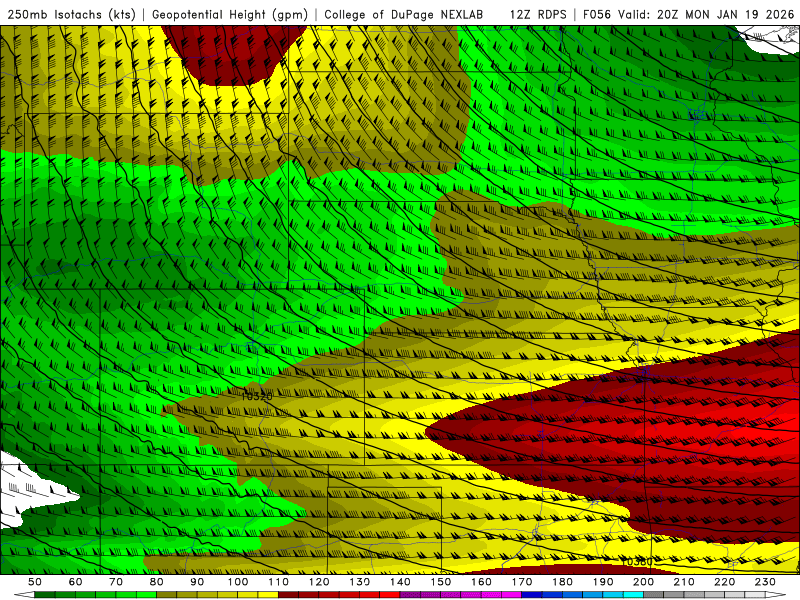The height and width of the screenshot is (600, 800).
Task: Click the '120' value on the color scale
Action: pos(319,582)
